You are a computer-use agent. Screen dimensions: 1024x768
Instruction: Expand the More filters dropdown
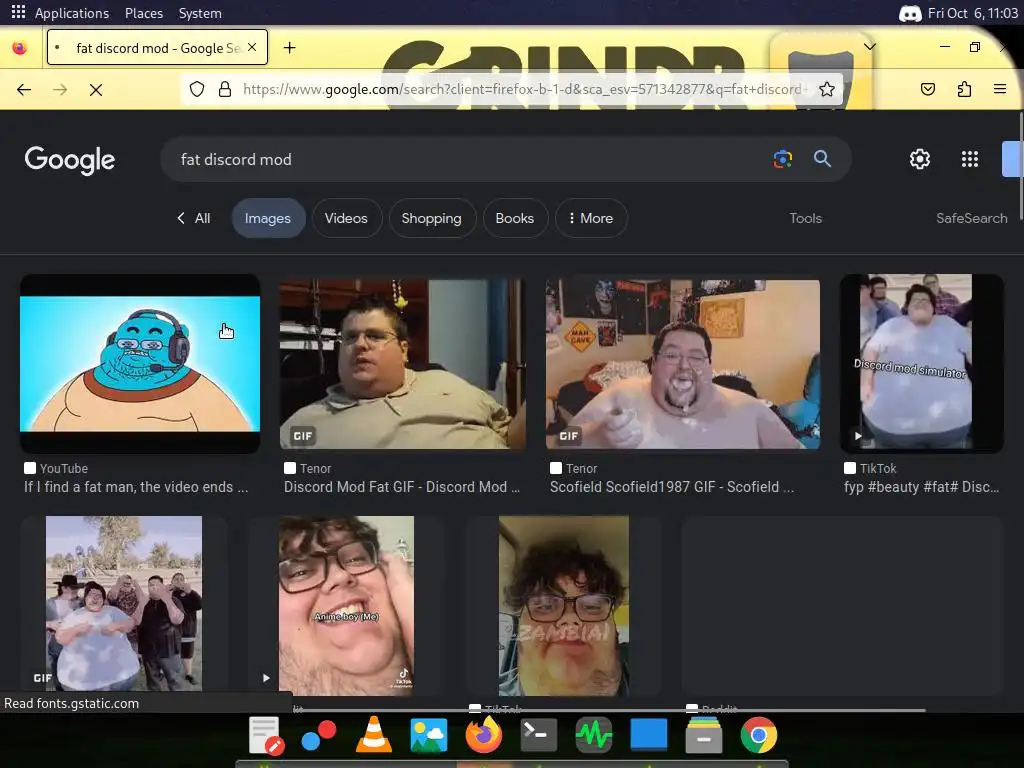(591, 218)
